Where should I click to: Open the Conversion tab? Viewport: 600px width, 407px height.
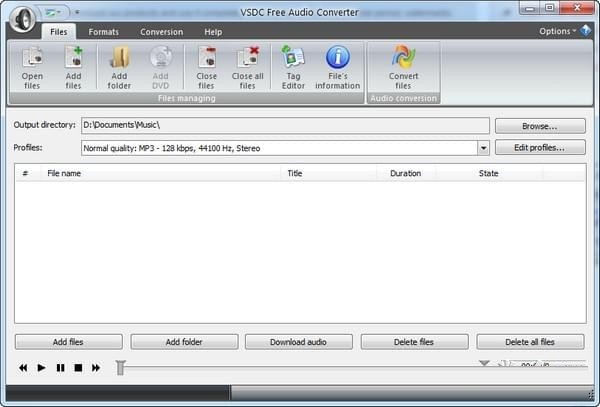[161, 32]
